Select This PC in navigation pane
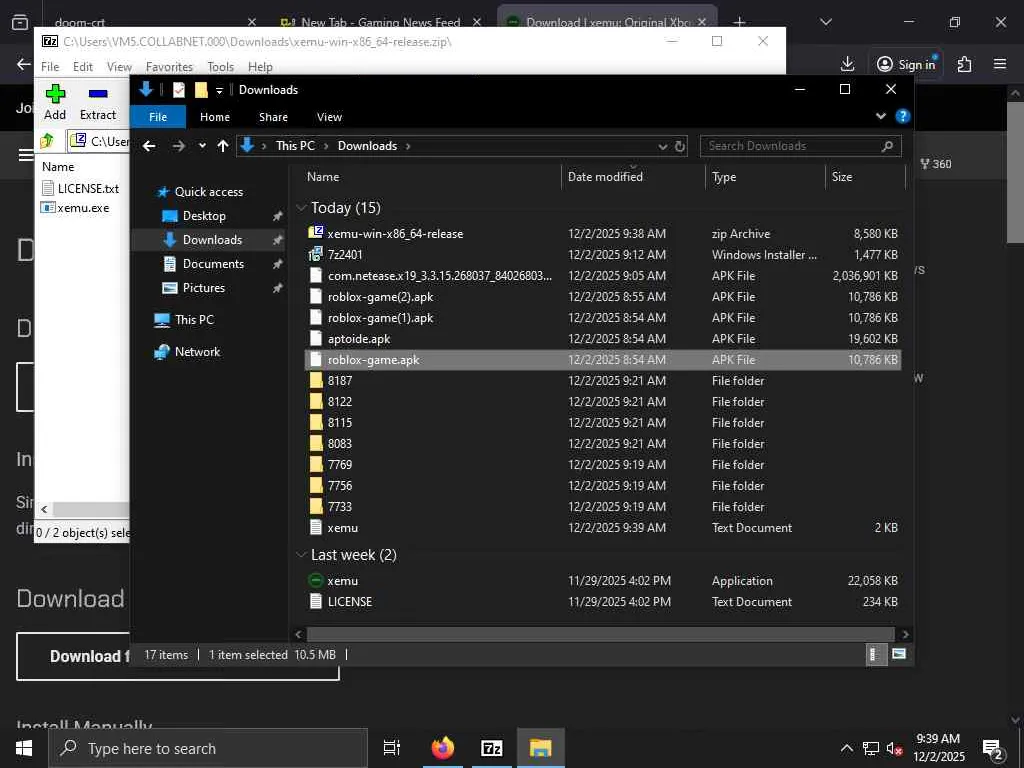This screenshot has height=768, width=1024. click(194, 320)
